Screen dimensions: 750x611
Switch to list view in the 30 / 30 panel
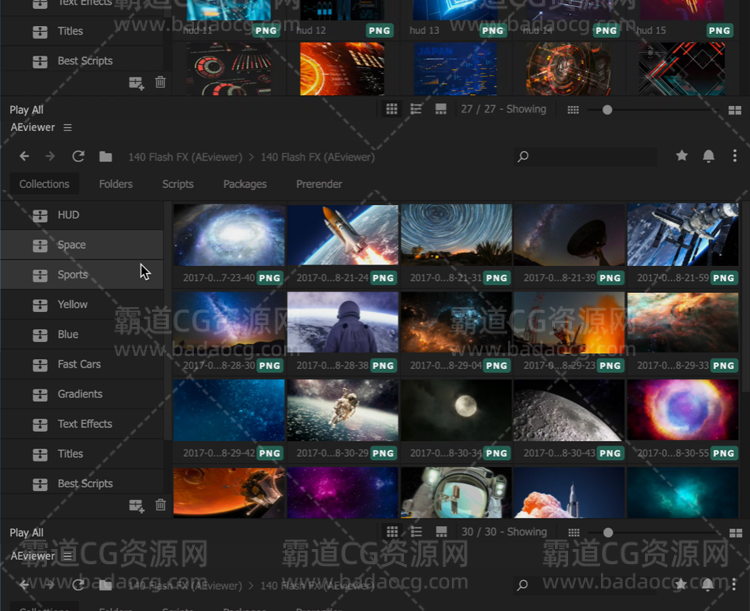point(417,532)
